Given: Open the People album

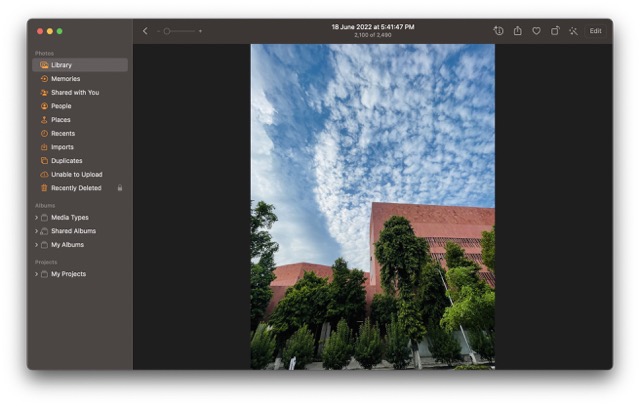Looking at the screenshot, I should tap(61, 106).
